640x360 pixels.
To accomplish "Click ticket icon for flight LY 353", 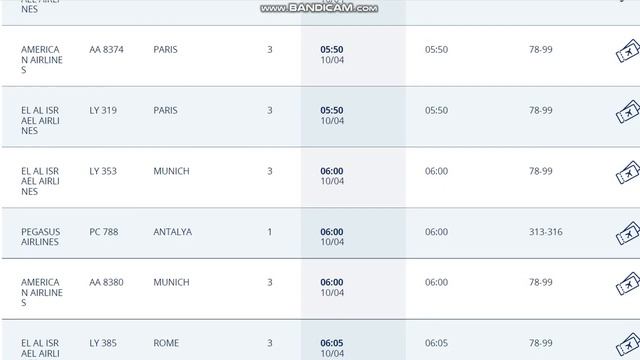I will pos(628,172).
